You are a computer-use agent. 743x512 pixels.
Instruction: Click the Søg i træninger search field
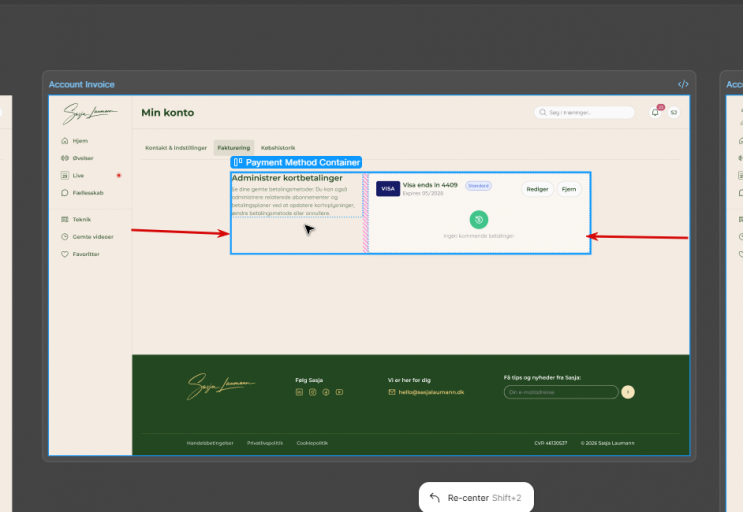point(584,113)
